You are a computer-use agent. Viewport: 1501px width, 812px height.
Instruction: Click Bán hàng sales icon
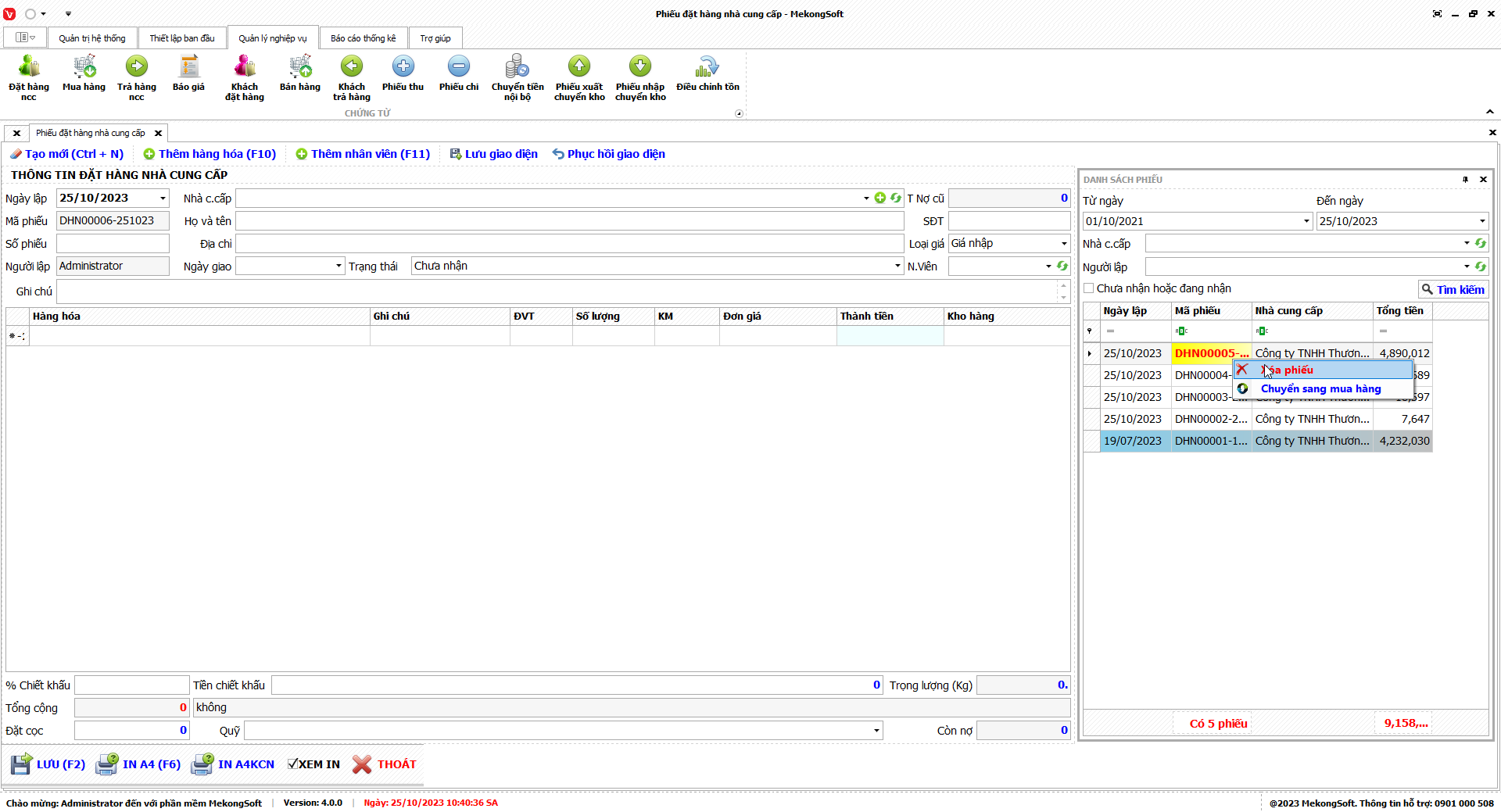coord(300,75)
